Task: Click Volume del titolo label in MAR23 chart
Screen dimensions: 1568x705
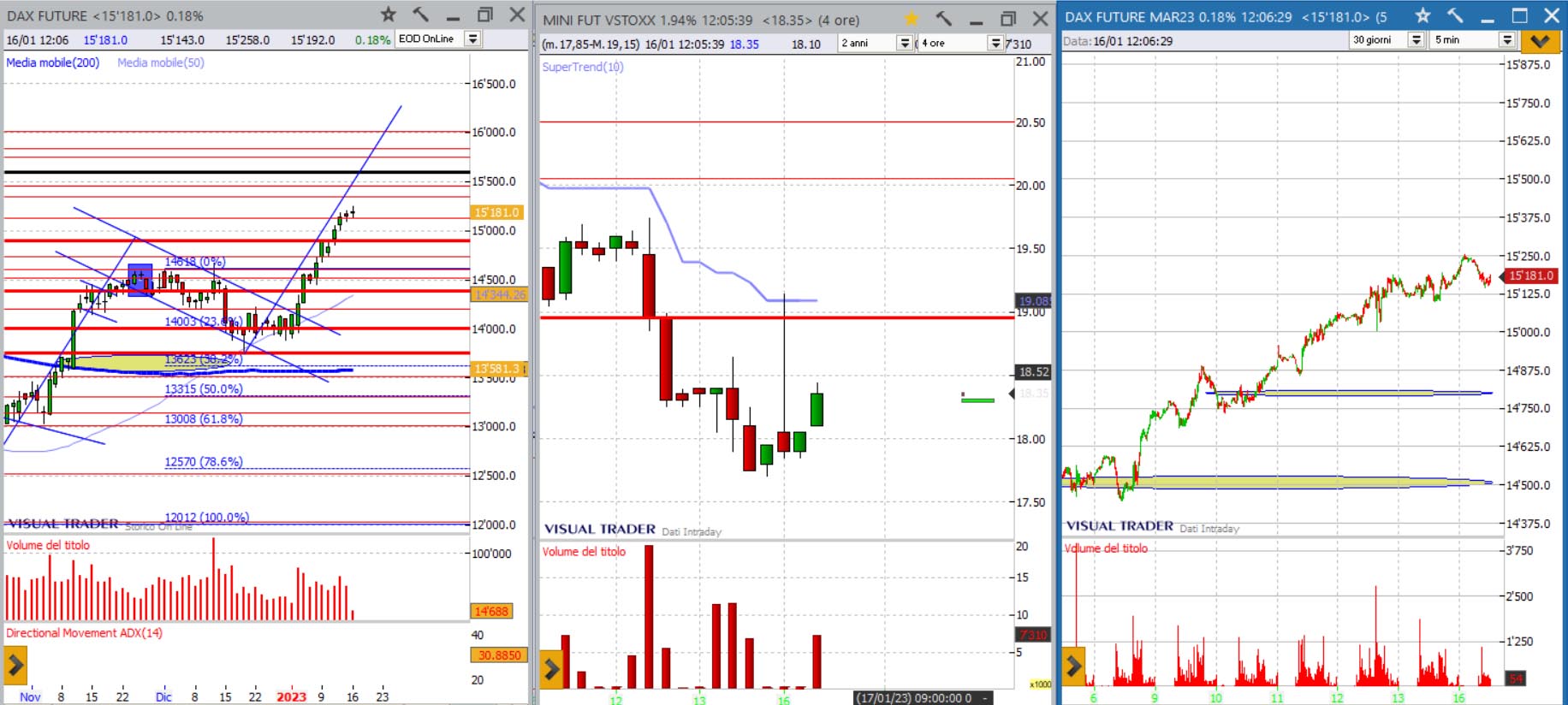Action: coord(1106,548)
